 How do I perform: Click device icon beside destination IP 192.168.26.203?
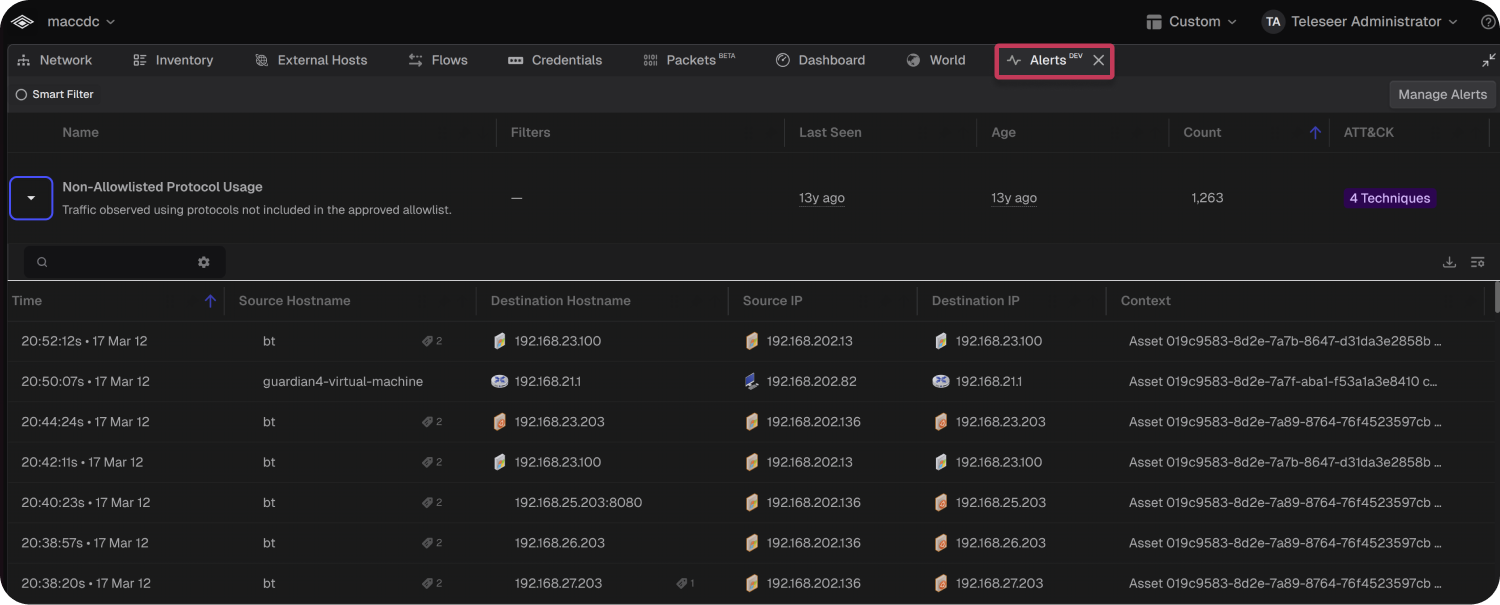click(x=941, y=543)
